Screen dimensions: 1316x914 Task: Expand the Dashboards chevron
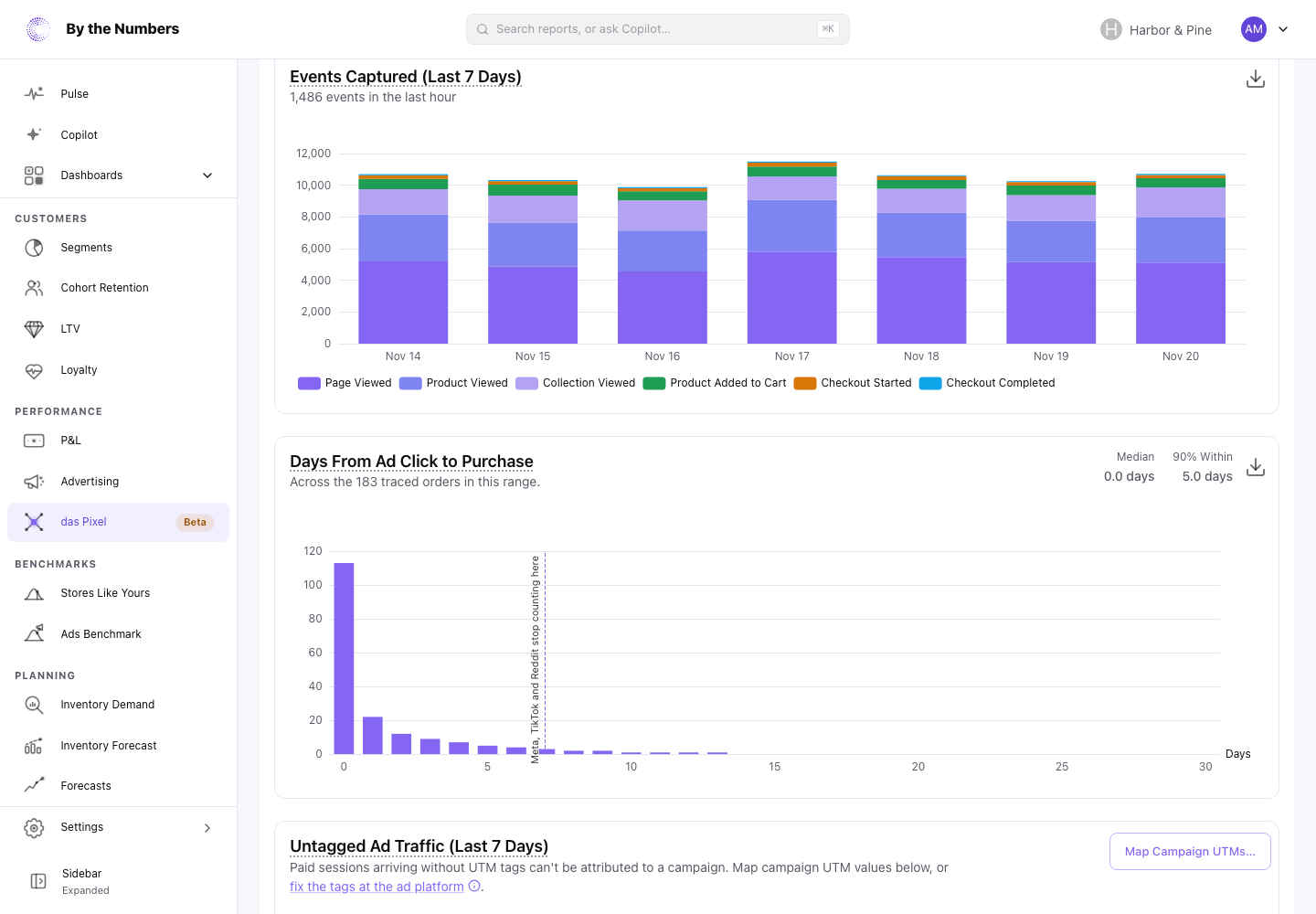pyautogui.click(x=207, y=175)
